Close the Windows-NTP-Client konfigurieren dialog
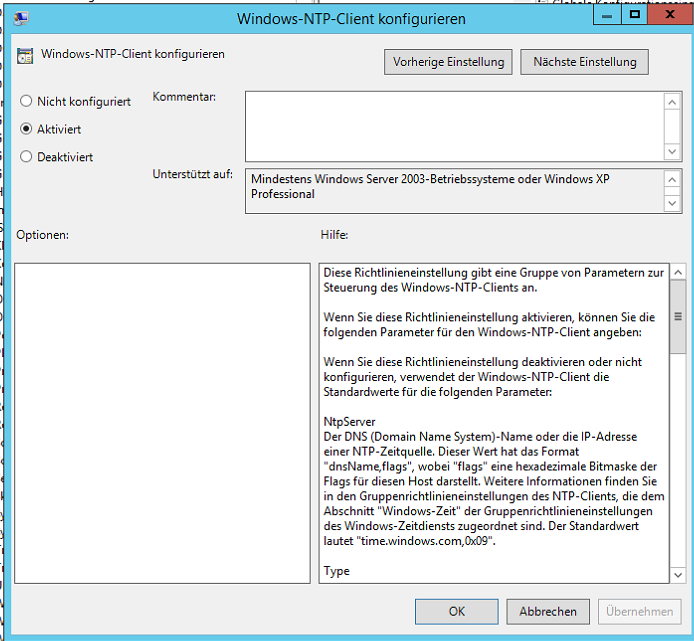694x641 pixels. [x=670, y=15]
